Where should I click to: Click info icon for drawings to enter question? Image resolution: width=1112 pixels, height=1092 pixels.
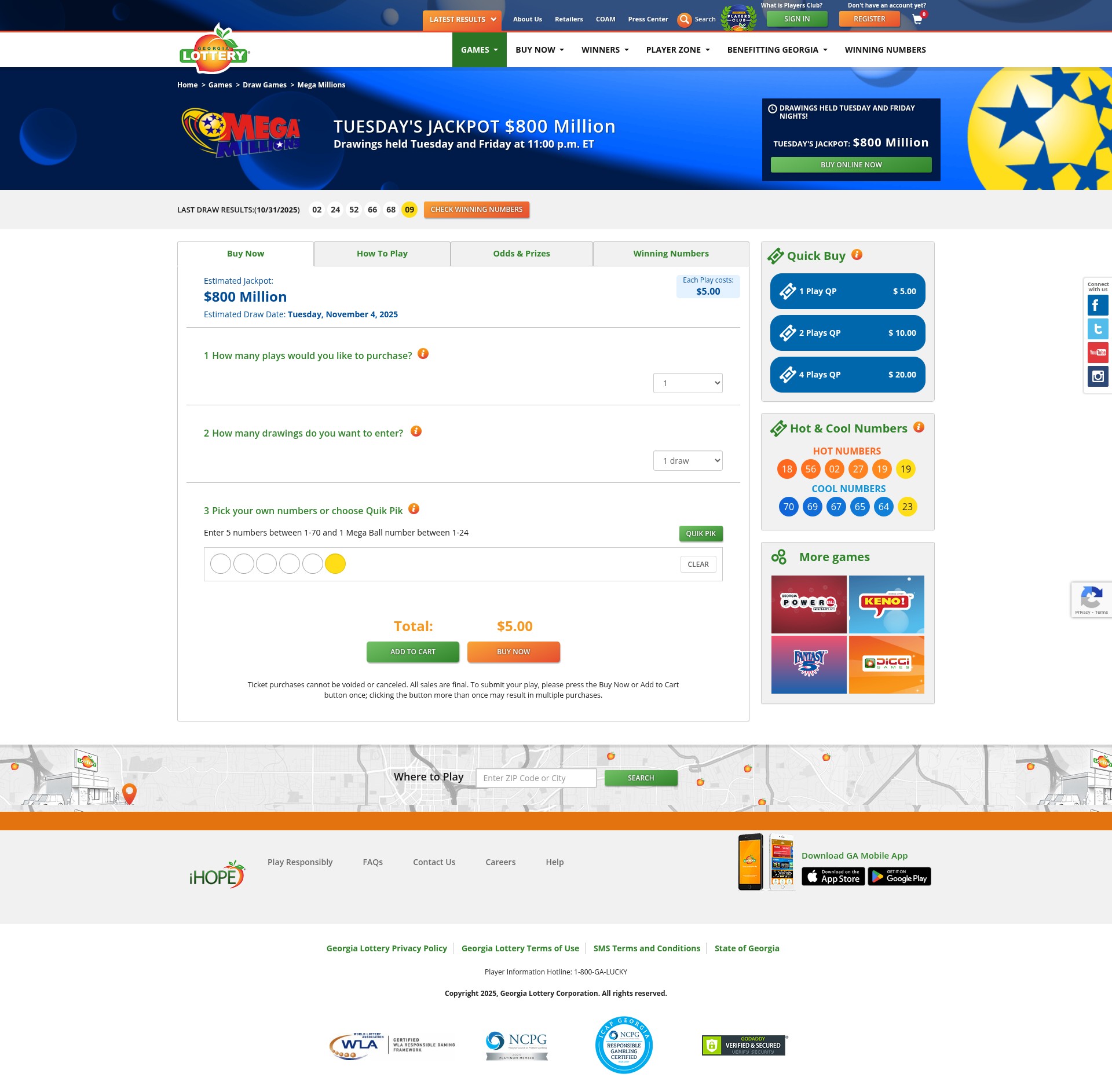tap(416, 431)
